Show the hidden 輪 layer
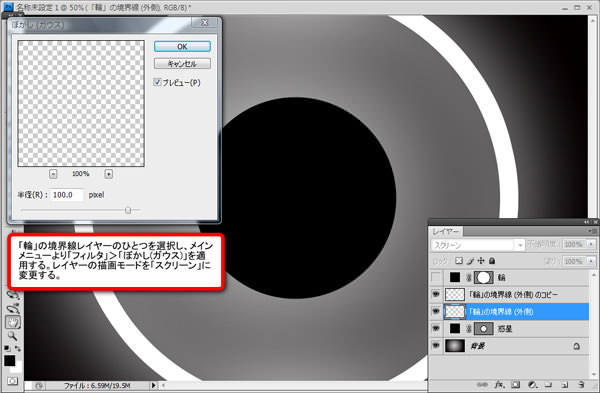Image resolution: width=600 pixels, height=393 pixels. click(436, 277)
